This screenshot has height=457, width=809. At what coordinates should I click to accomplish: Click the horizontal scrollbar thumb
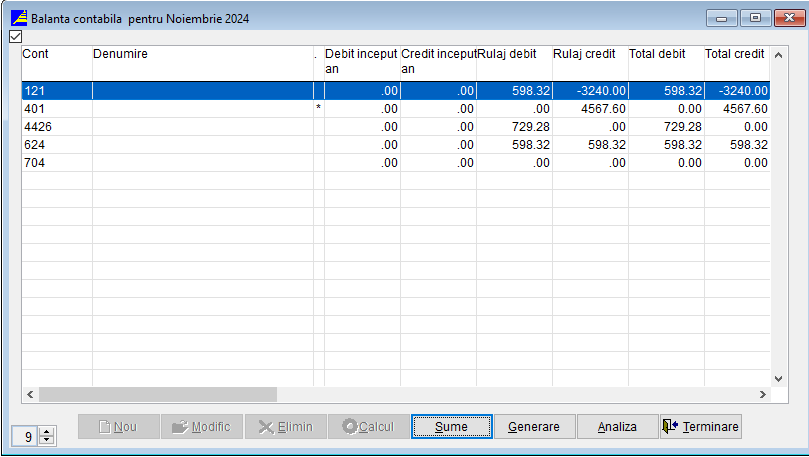click(x=157, y=395)
